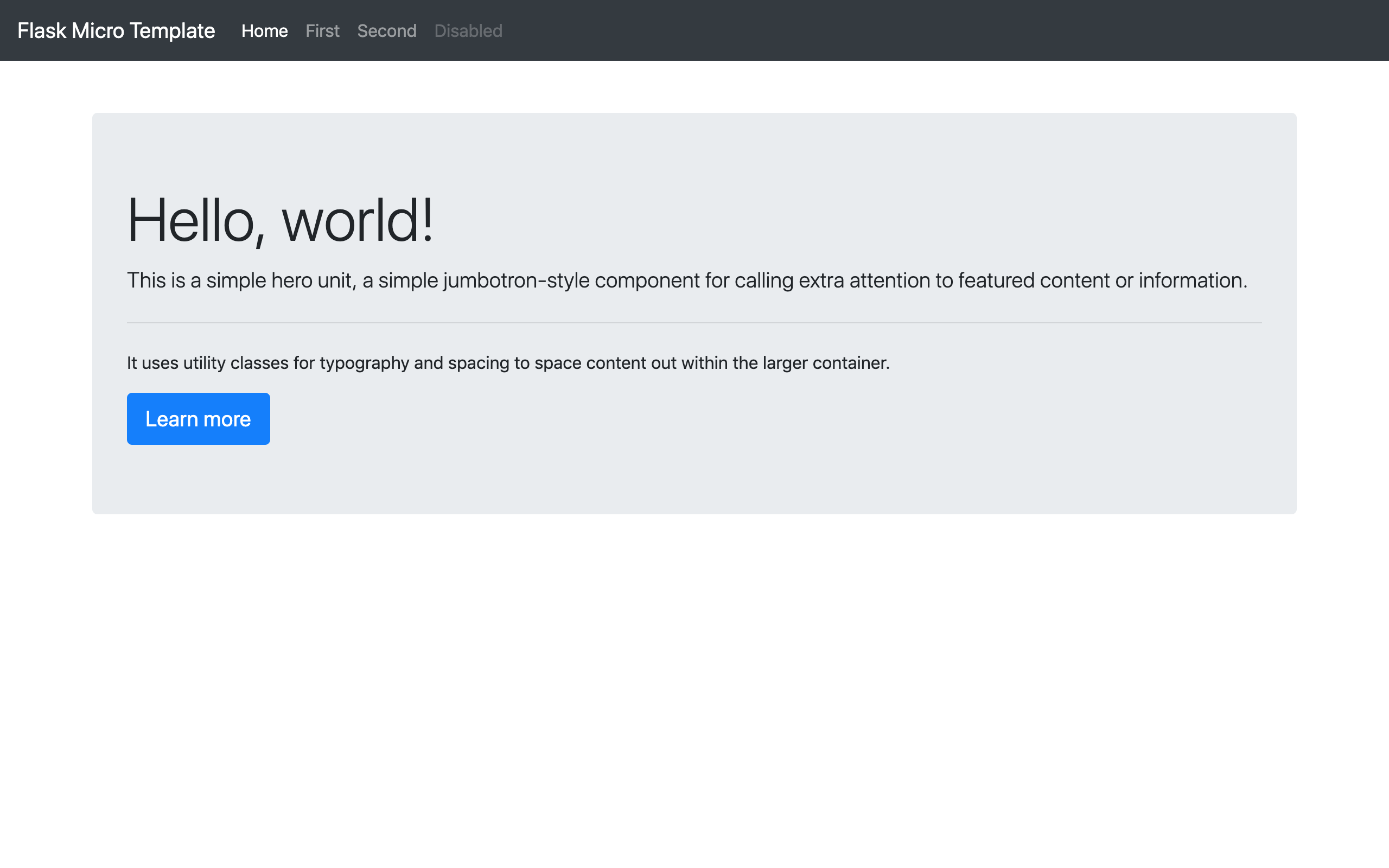Open the Home nav item

pos(264,30)
